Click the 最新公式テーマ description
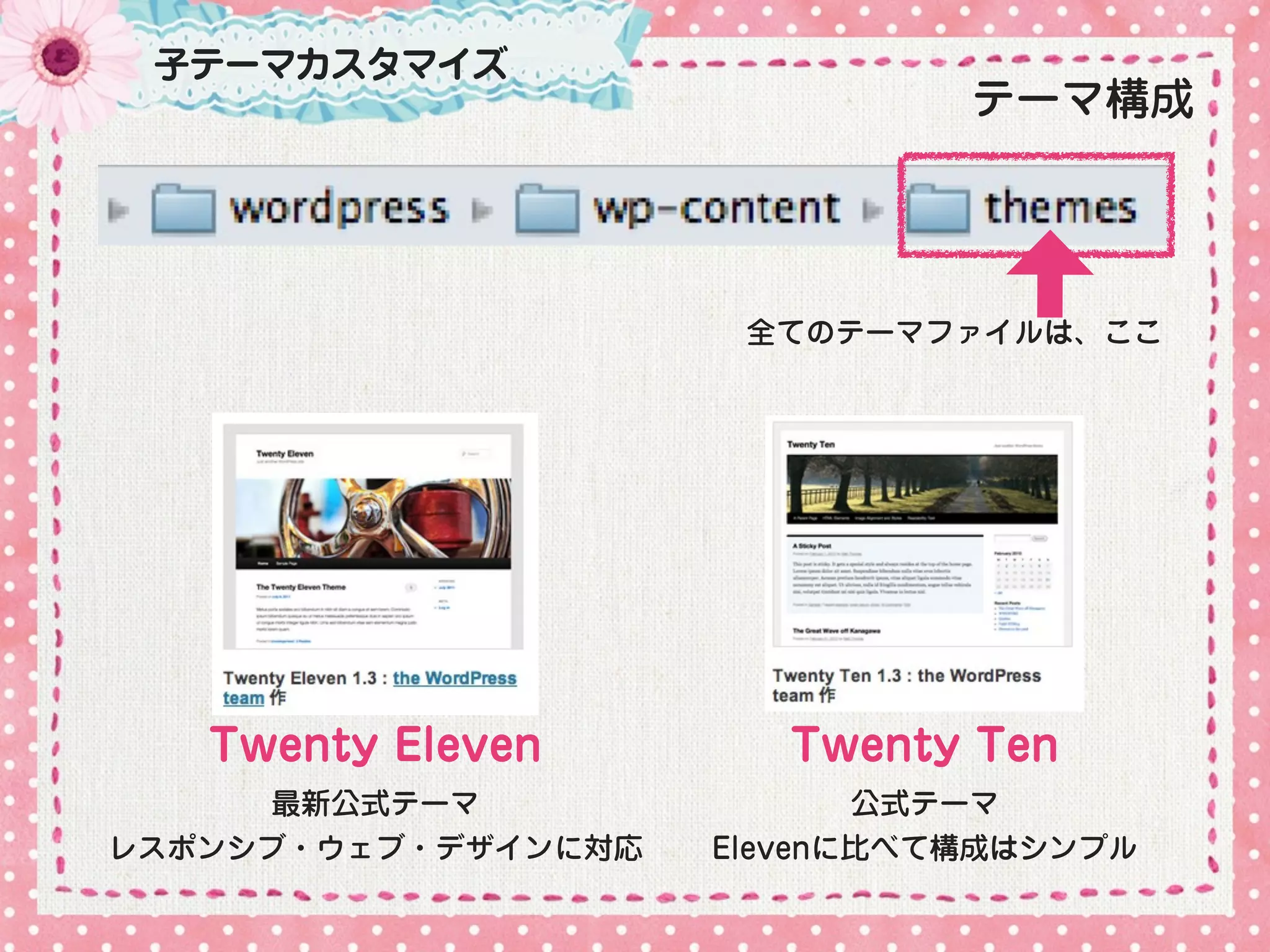 click(375, 803)
